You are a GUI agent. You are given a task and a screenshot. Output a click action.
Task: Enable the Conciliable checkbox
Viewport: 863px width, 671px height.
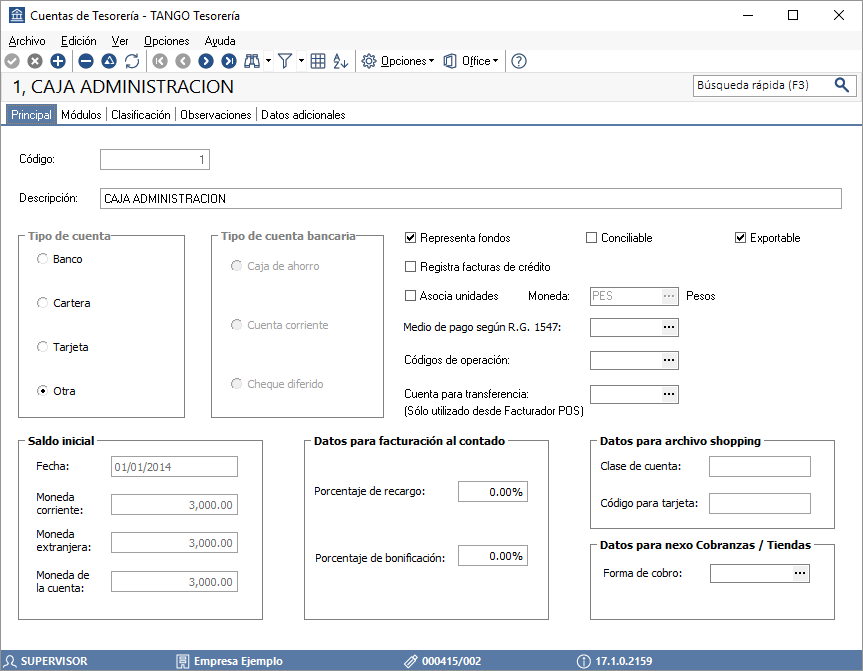(592, 238)
